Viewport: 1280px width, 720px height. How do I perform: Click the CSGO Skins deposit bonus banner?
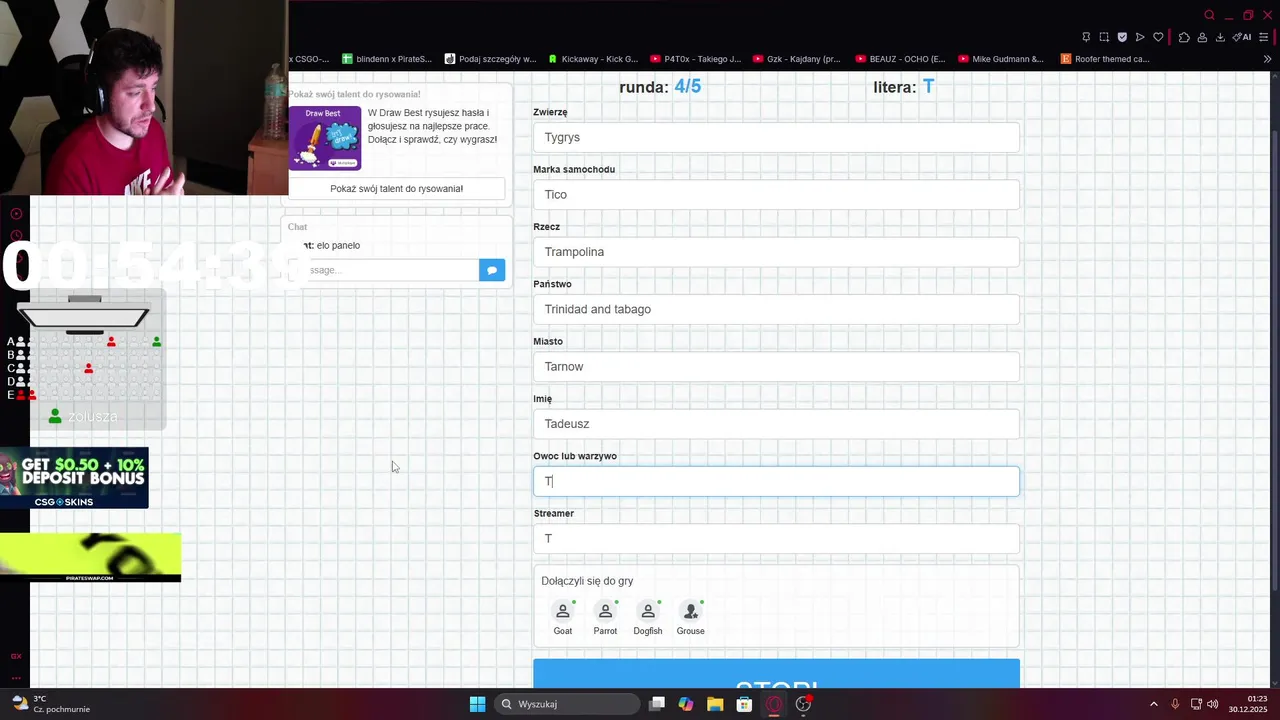coord(74,478)
